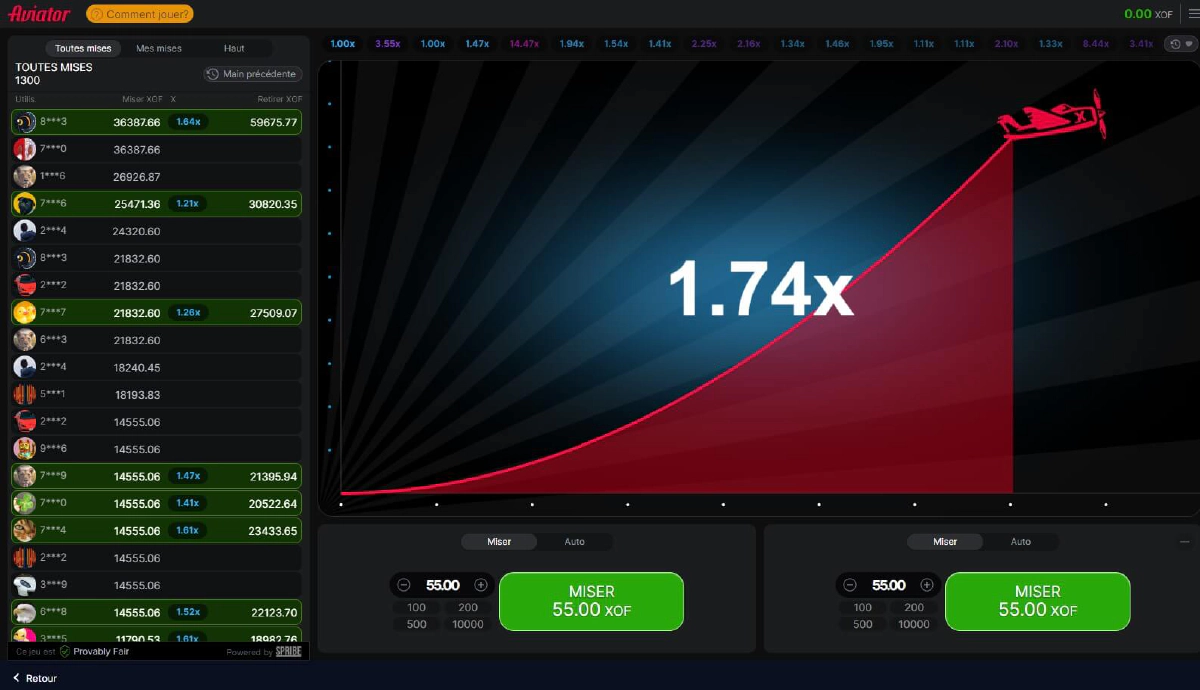The height and width of the screenshot is (690, 1200).
Task: Switch to the Toutes mises tab
Action: pos(83,48)
